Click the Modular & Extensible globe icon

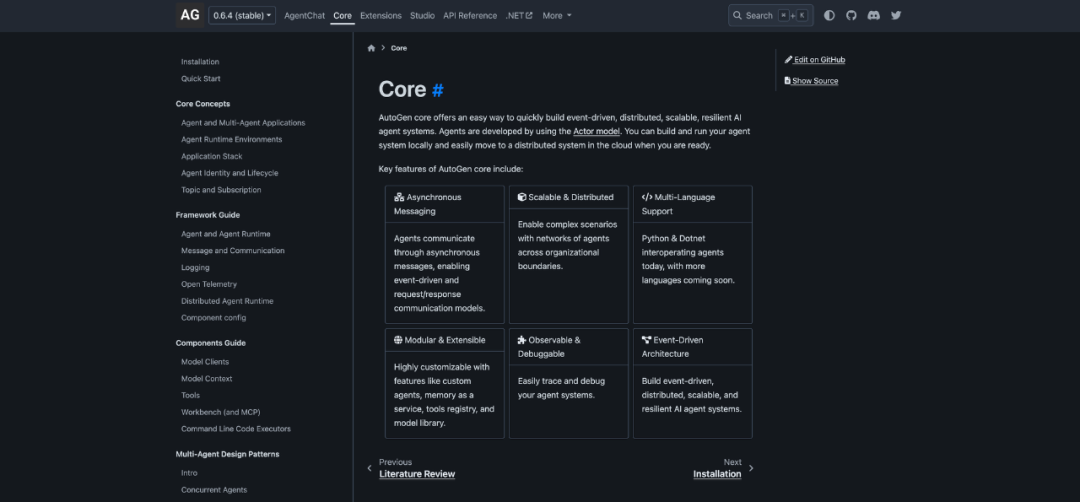(398, 340)
